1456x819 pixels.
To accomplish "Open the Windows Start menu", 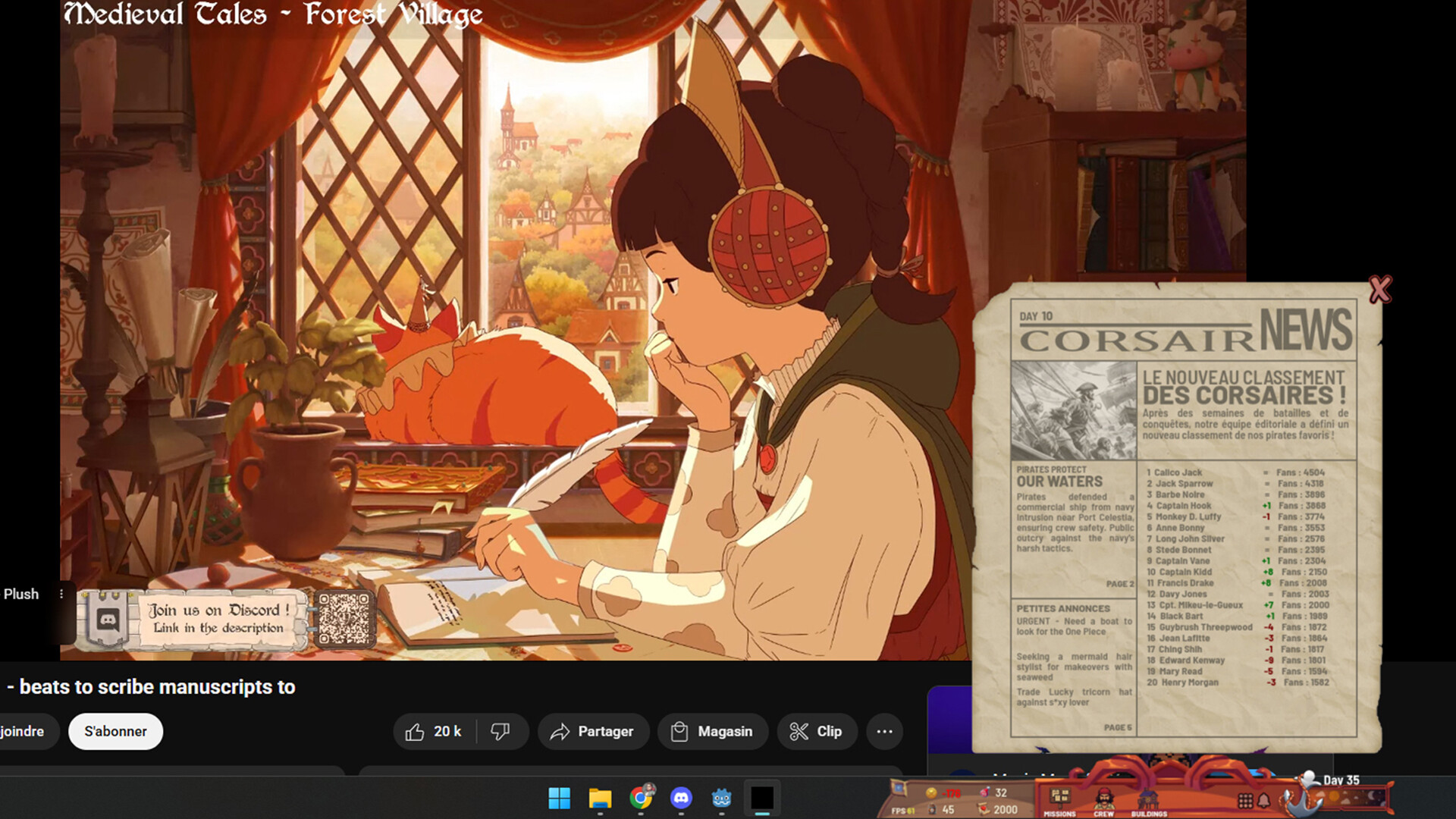I will (x=560, y=798).
